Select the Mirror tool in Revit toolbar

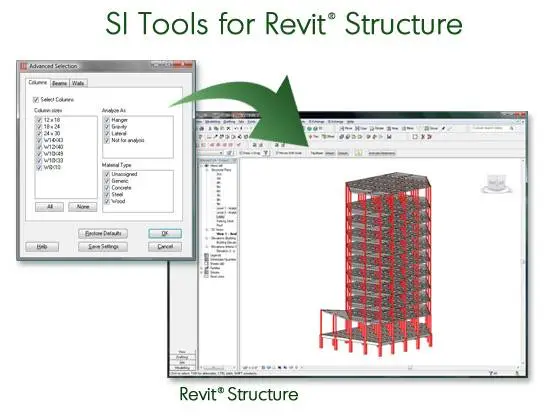pyautogui.click(x=408, y=128)
